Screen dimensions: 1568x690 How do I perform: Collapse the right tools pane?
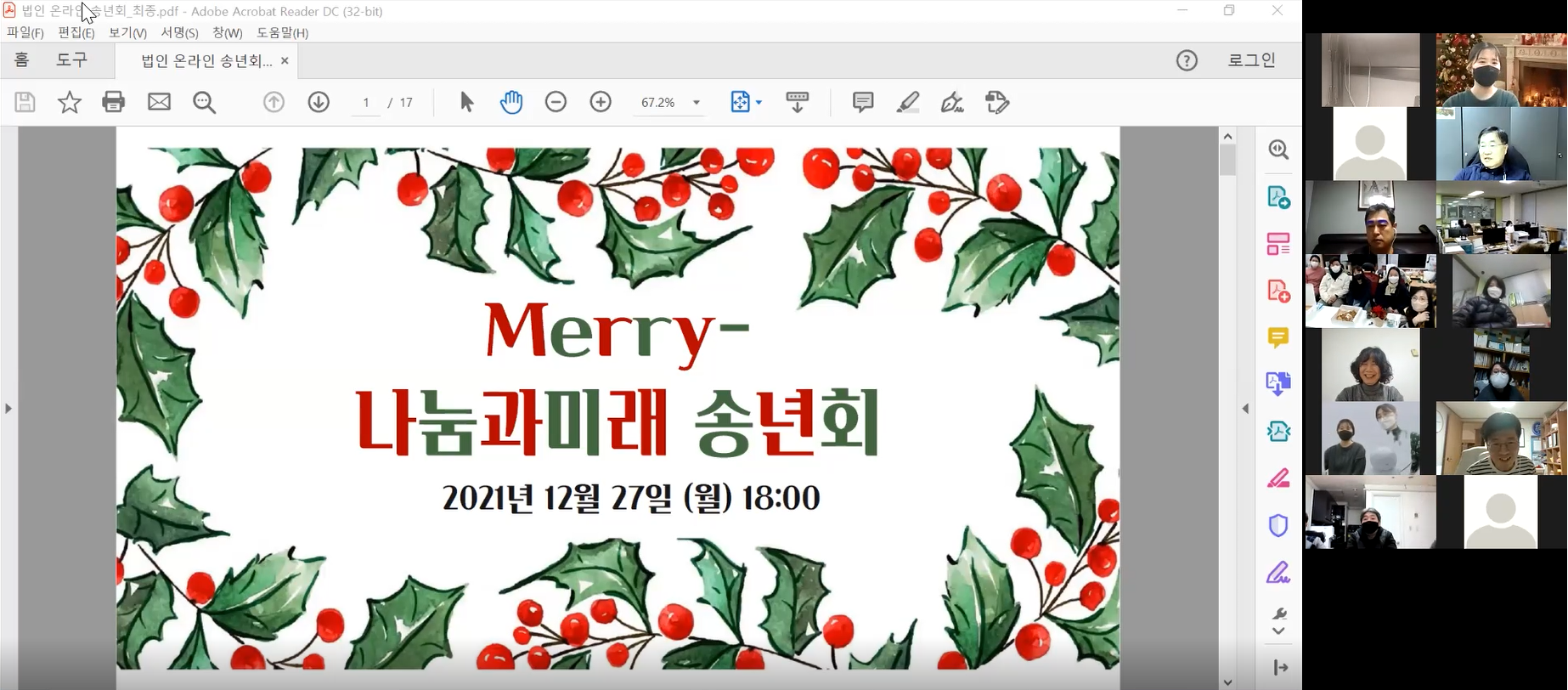[1245, 409]
